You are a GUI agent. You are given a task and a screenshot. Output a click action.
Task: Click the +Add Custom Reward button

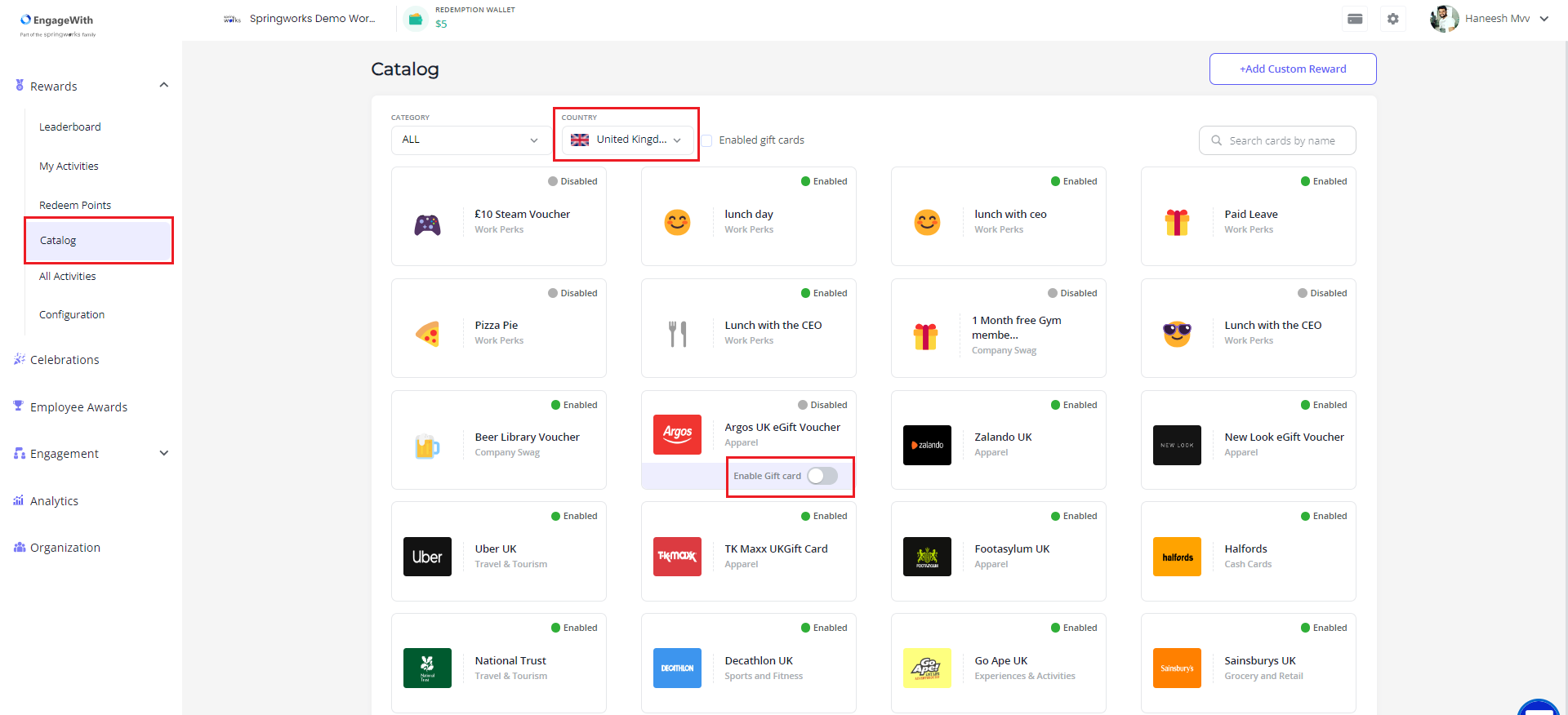coord(1293,69)
